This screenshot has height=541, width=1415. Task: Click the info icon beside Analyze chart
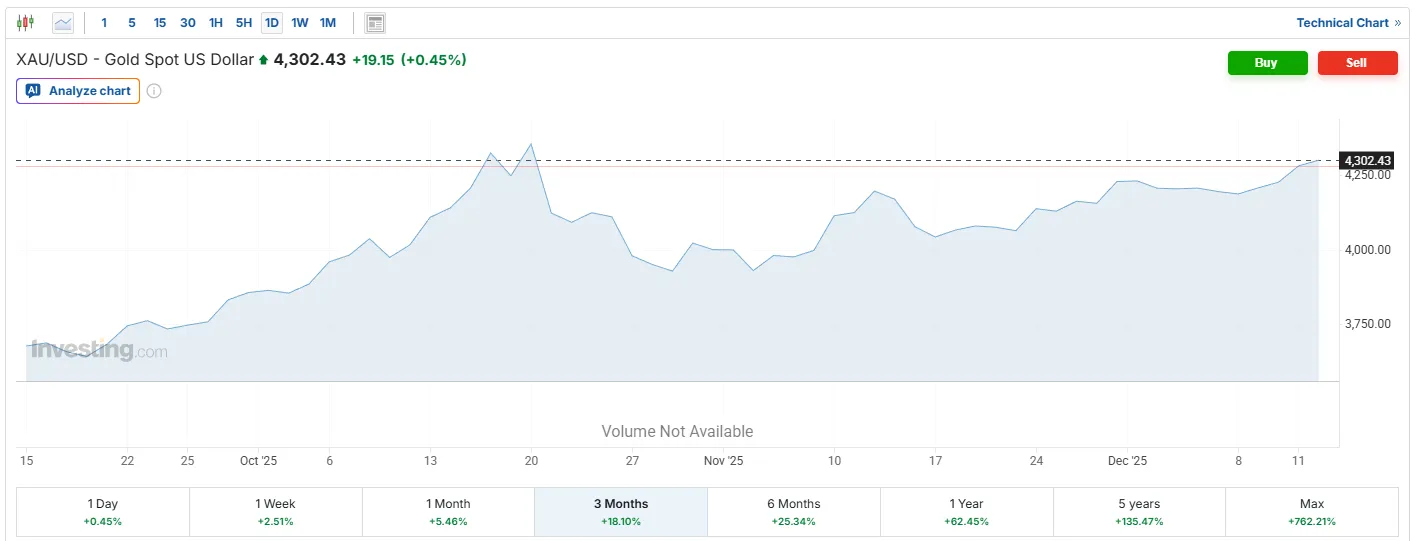click(154, 91)
